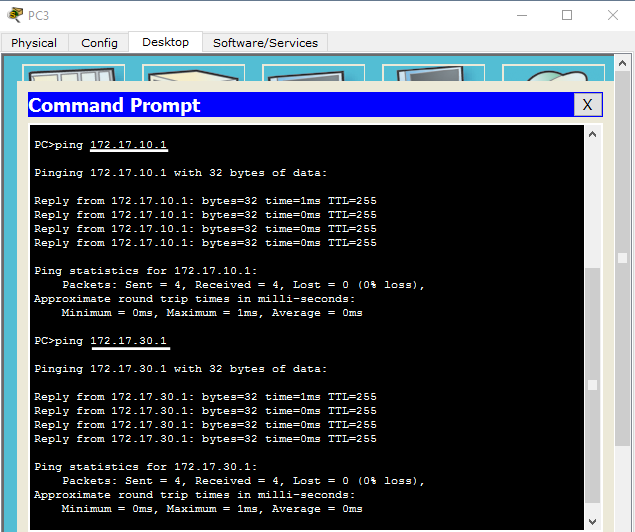Click first reply from 172.17.30.1 time=1ms
635x532 pixels.
205,397
